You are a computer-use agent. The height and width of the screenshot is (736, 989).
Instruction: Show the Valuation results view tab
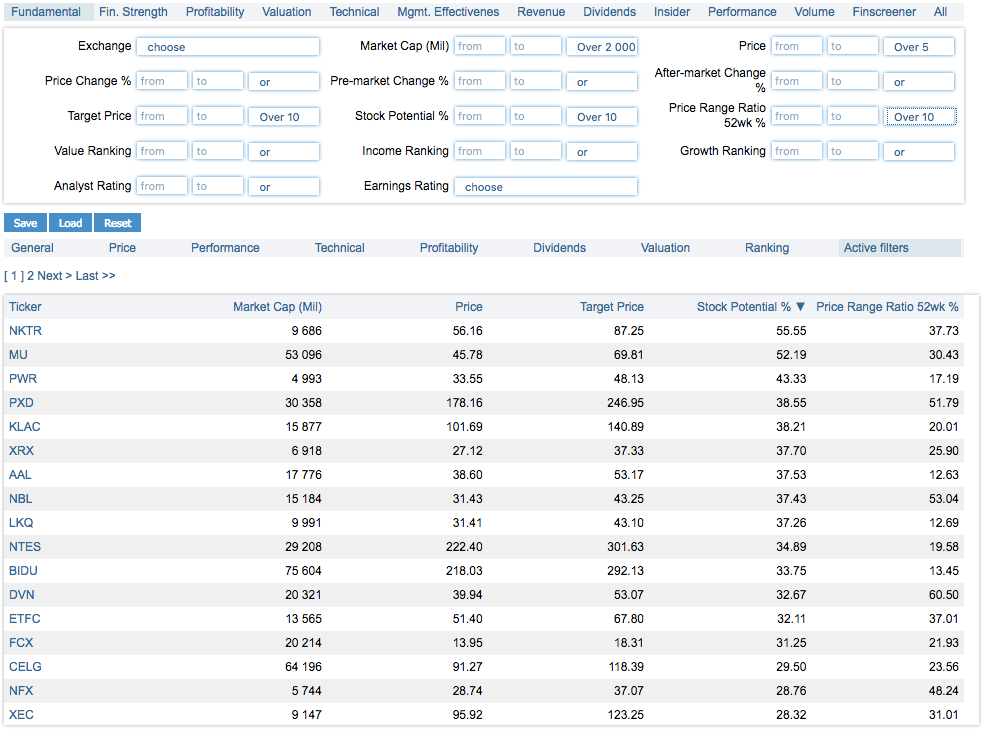(665, 248)
